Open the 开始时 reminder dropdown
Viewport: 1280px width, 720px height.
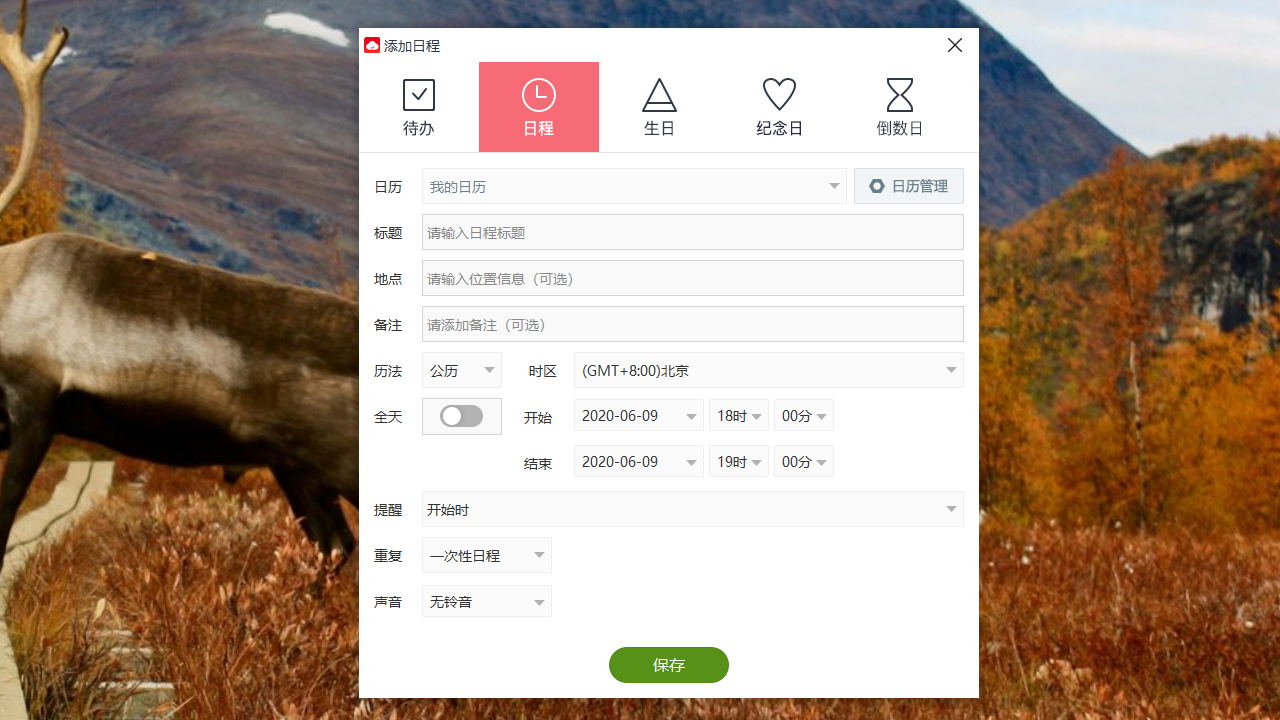[692, 509]
